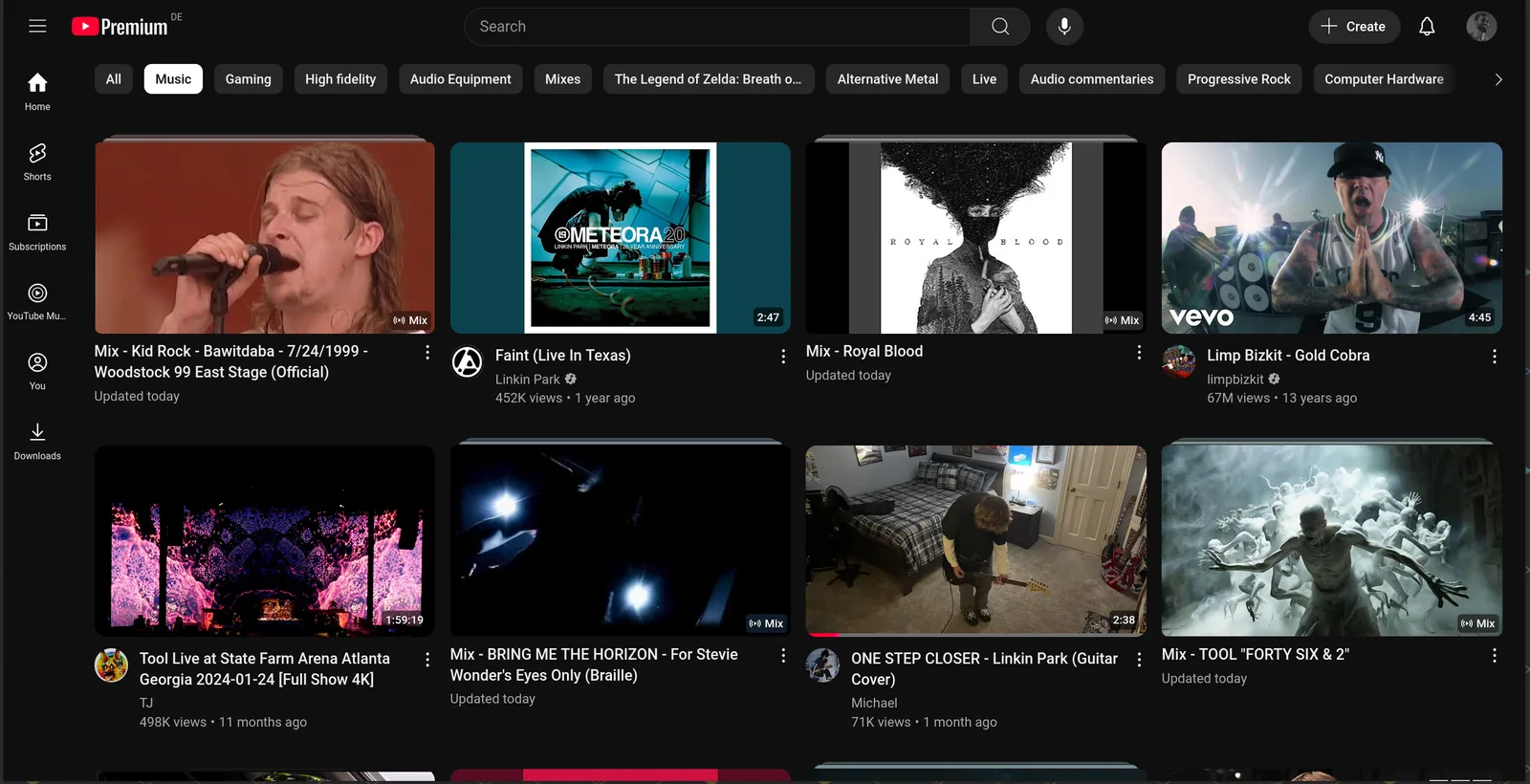Open YouTube Music in the sidebar
This screenshot has width=1530, height=784.
tap(37, 301)
